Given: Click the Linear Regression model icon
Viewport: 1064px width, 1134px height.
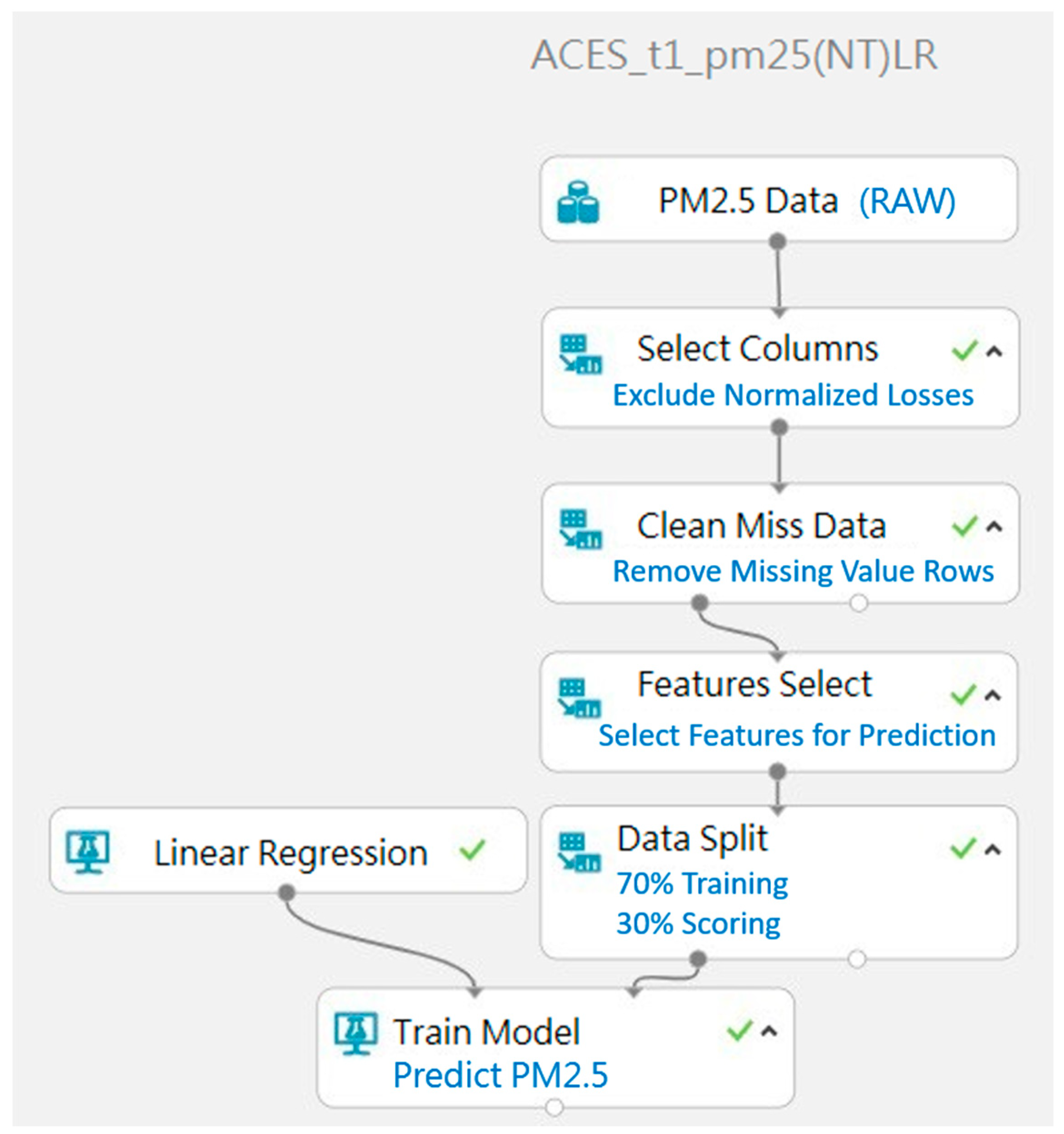Looking at the screenshot, I should coord(88,852).
